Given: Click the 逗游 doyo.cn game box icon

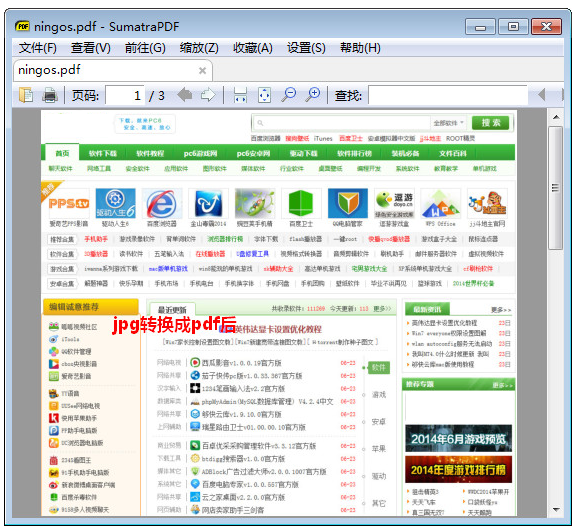Looking at the screenshot, I should 394,204.
